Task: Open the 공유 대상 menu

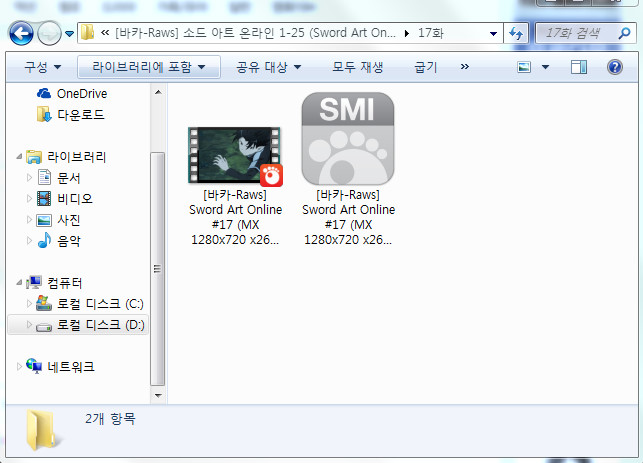Action: [x=269, y=67]
